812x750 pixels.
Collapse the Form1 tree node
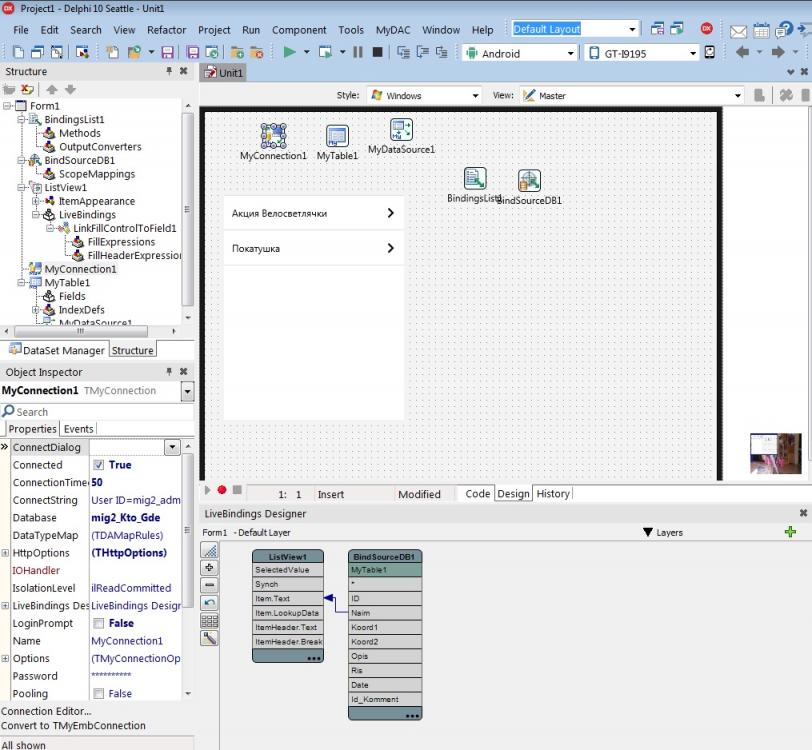(x=7, y=106)
